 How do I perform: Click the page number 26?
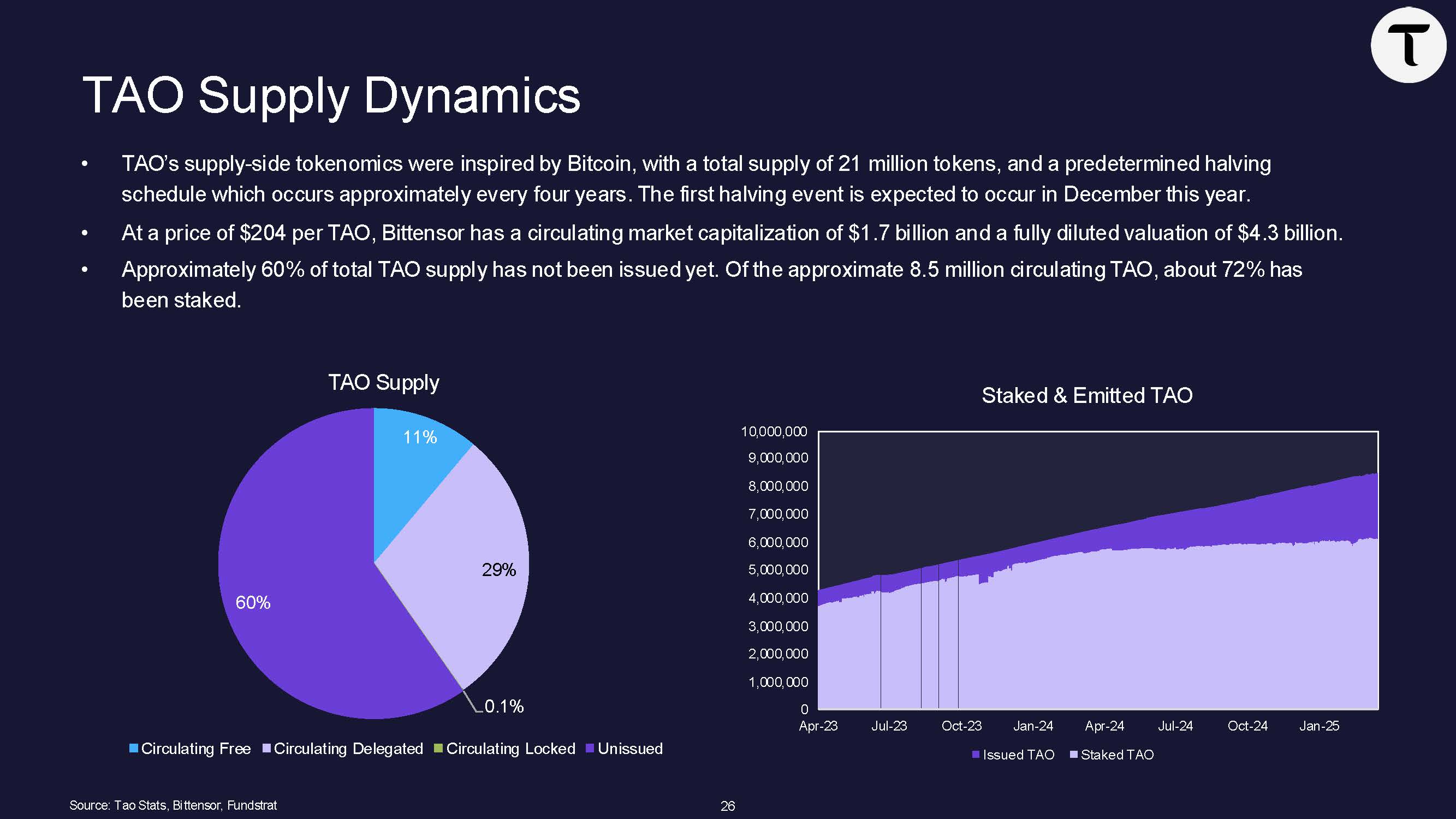coord(727,806)
